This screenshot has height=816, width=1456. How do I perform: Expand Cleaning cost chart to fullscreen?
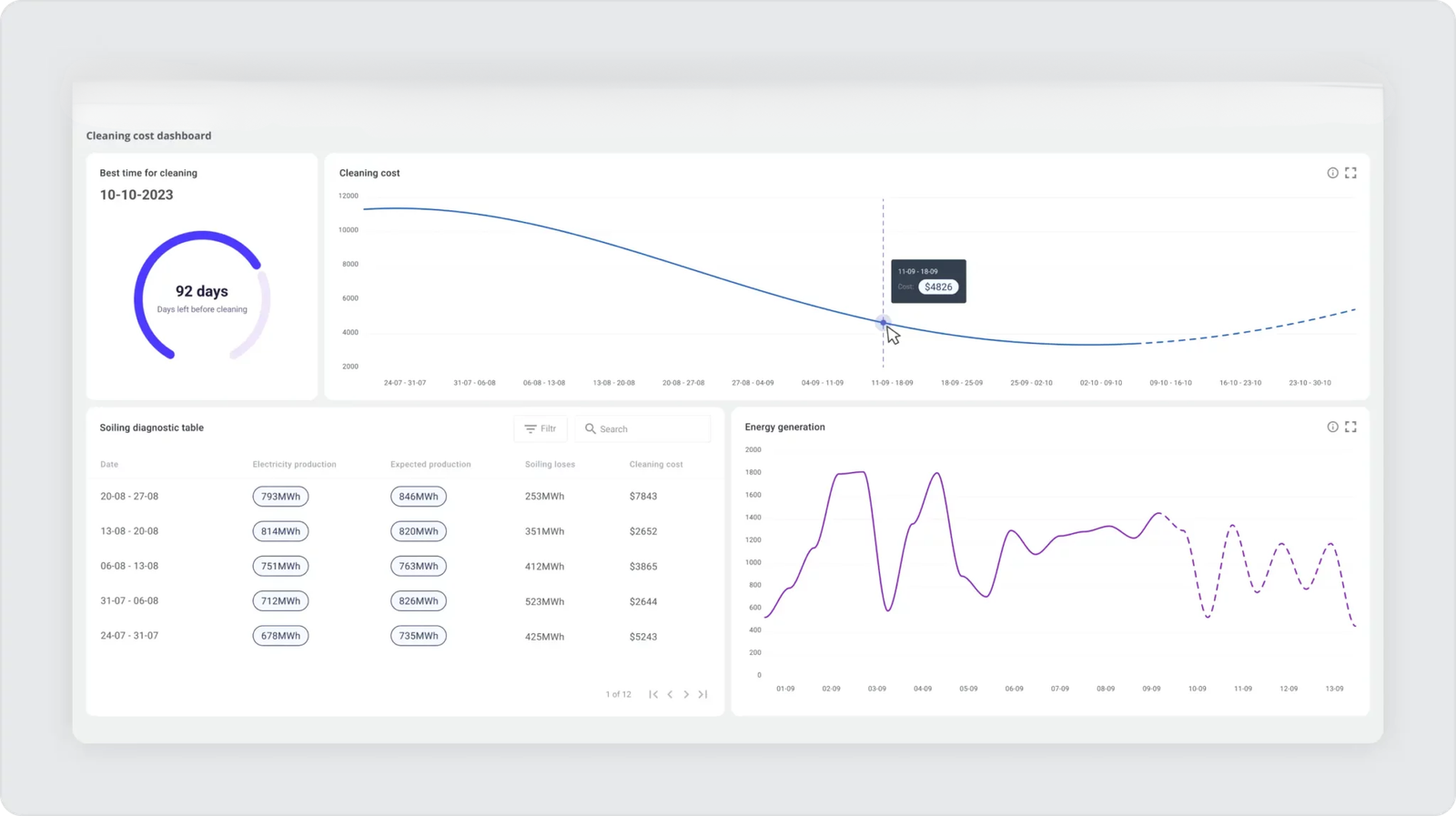(x=1350, y=173)
